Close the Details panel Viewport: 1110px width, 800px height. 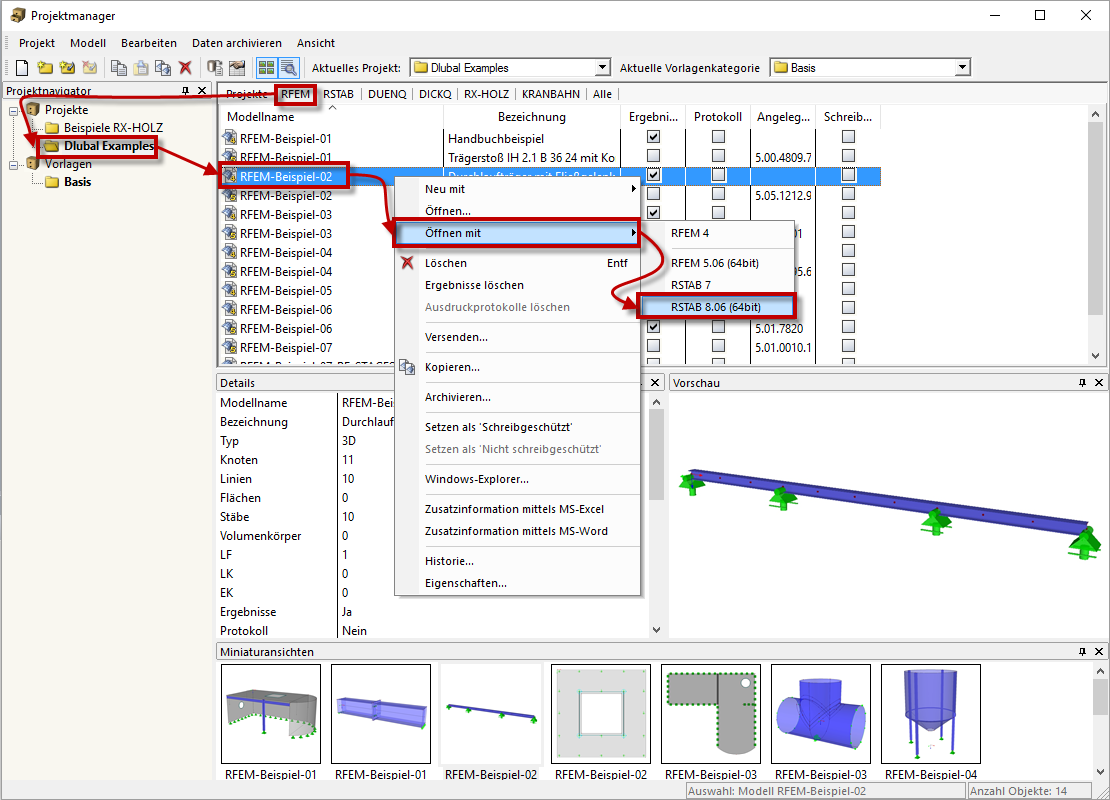point(655,383)
